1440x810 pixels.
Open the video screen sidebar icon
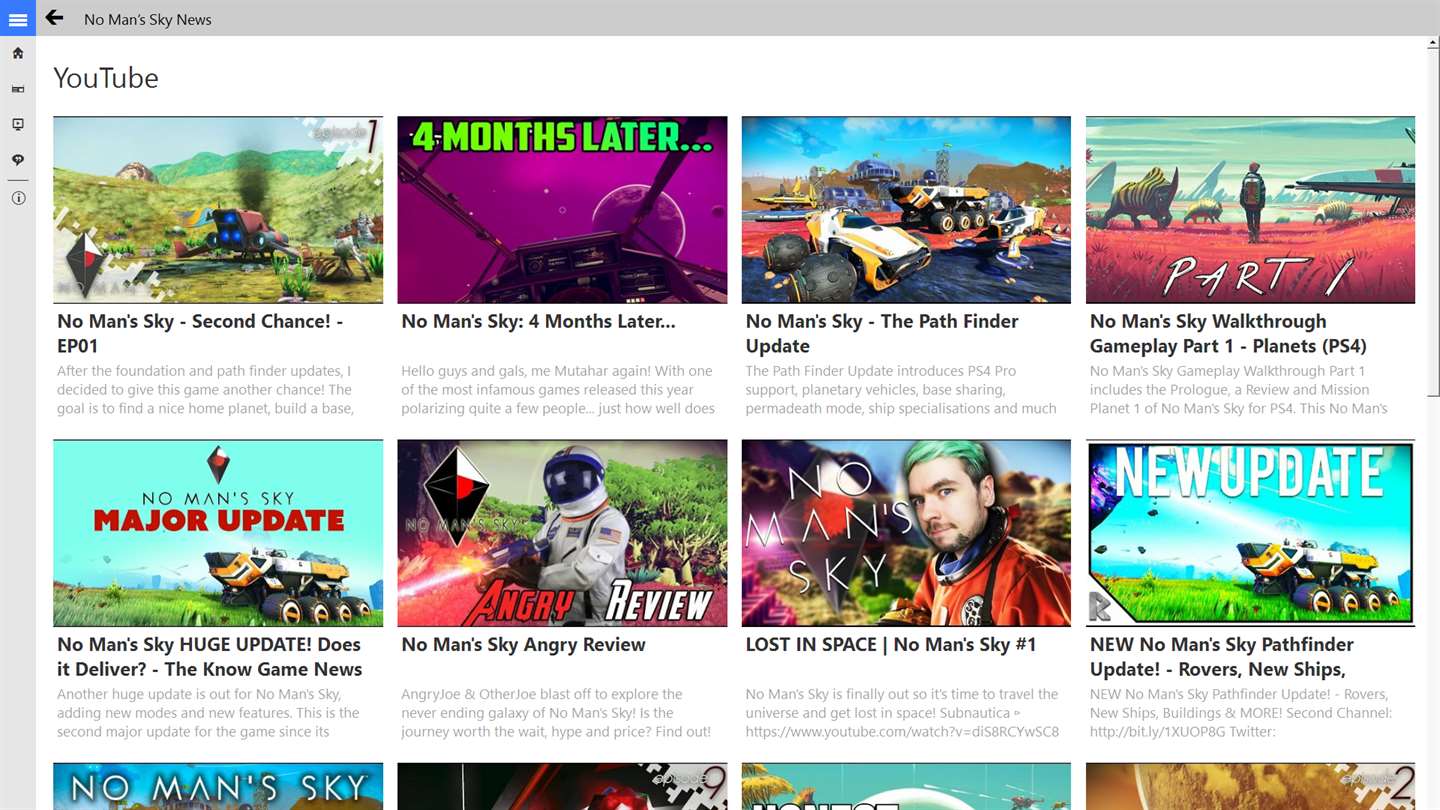18,125
